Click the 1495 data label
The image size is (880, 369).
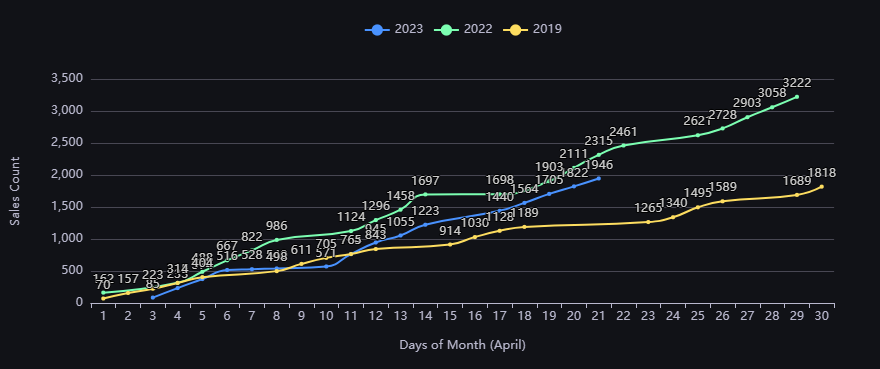pyautogui.click(x=698, y=193)
